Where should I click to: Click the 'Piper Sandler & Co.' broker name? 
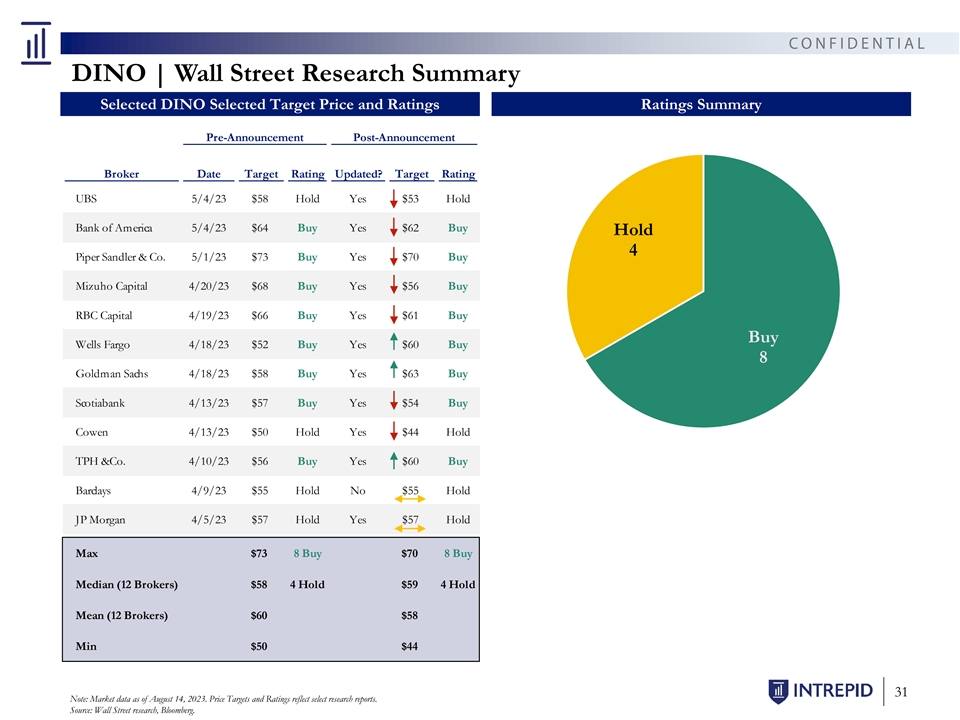(121, 257)
